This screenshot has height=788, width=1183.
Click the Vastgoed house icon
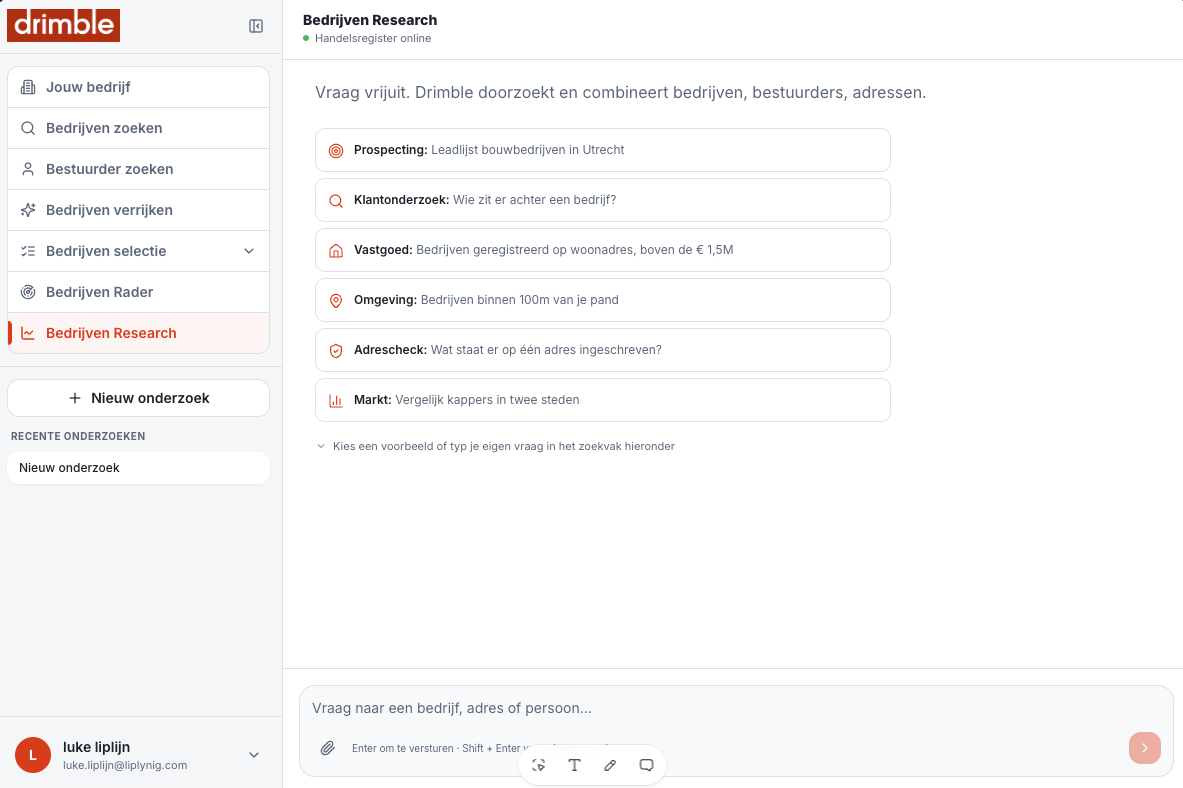click(336, 251)
